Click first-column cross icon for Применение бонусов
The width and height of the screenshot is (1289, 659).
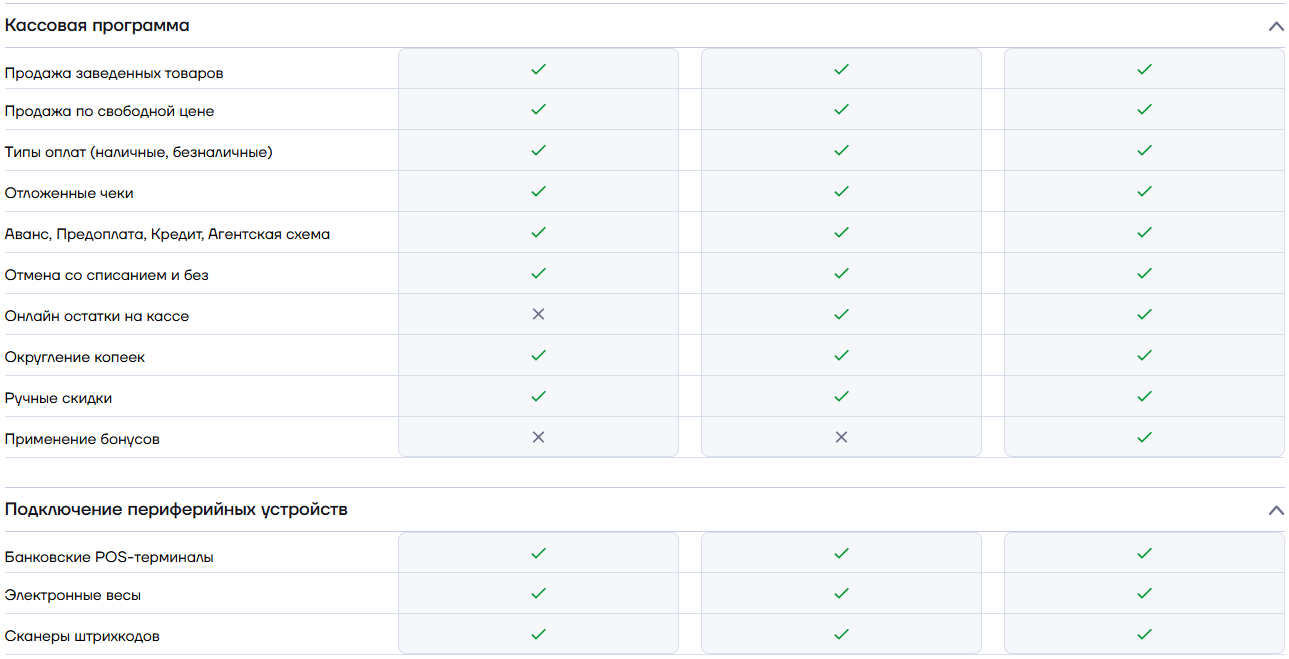pos(538,437)
